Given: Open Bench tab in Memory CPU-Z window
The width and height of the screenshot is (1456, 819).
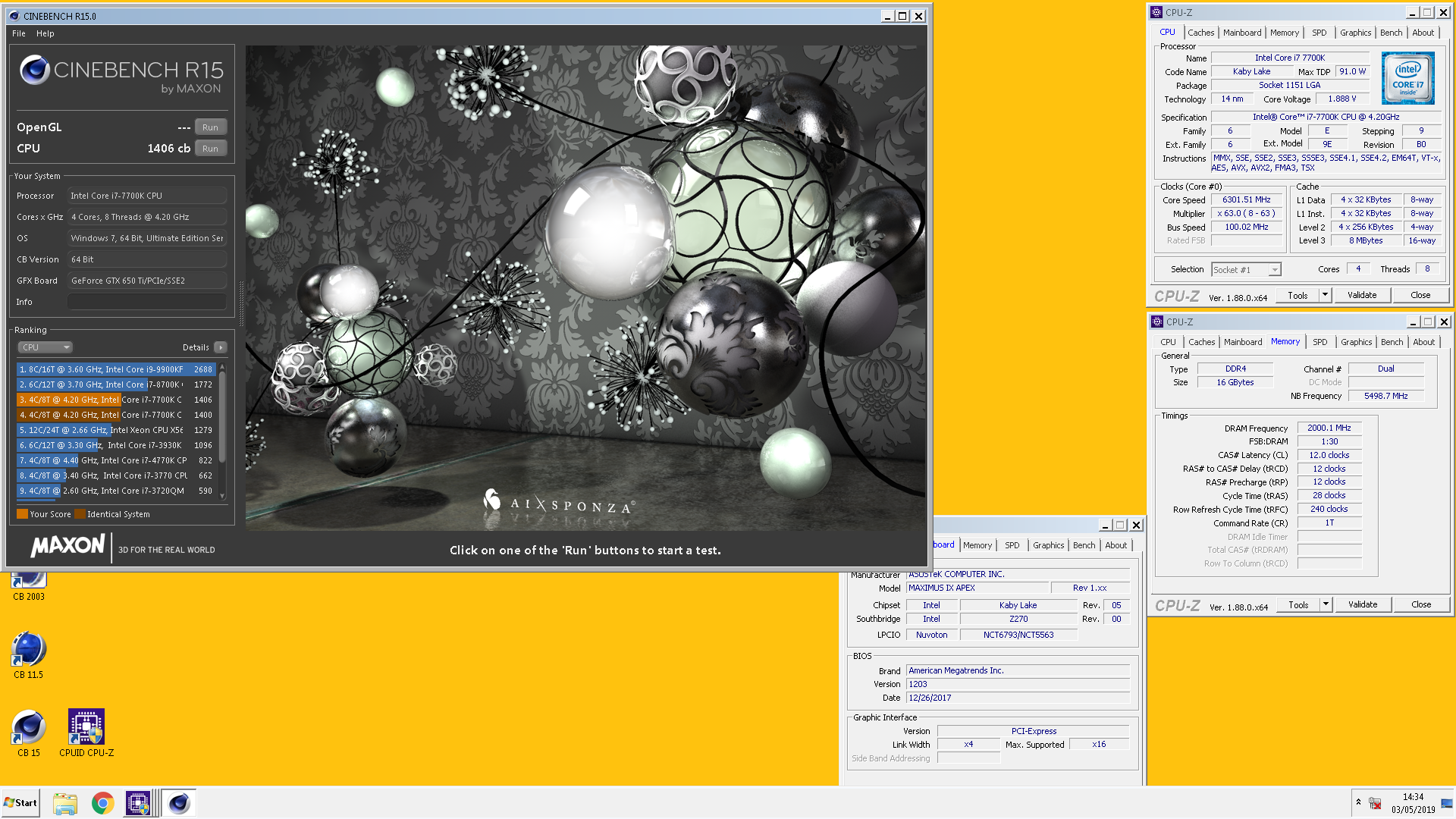Looking at the screenshot, I should (x=1392, y=342).
